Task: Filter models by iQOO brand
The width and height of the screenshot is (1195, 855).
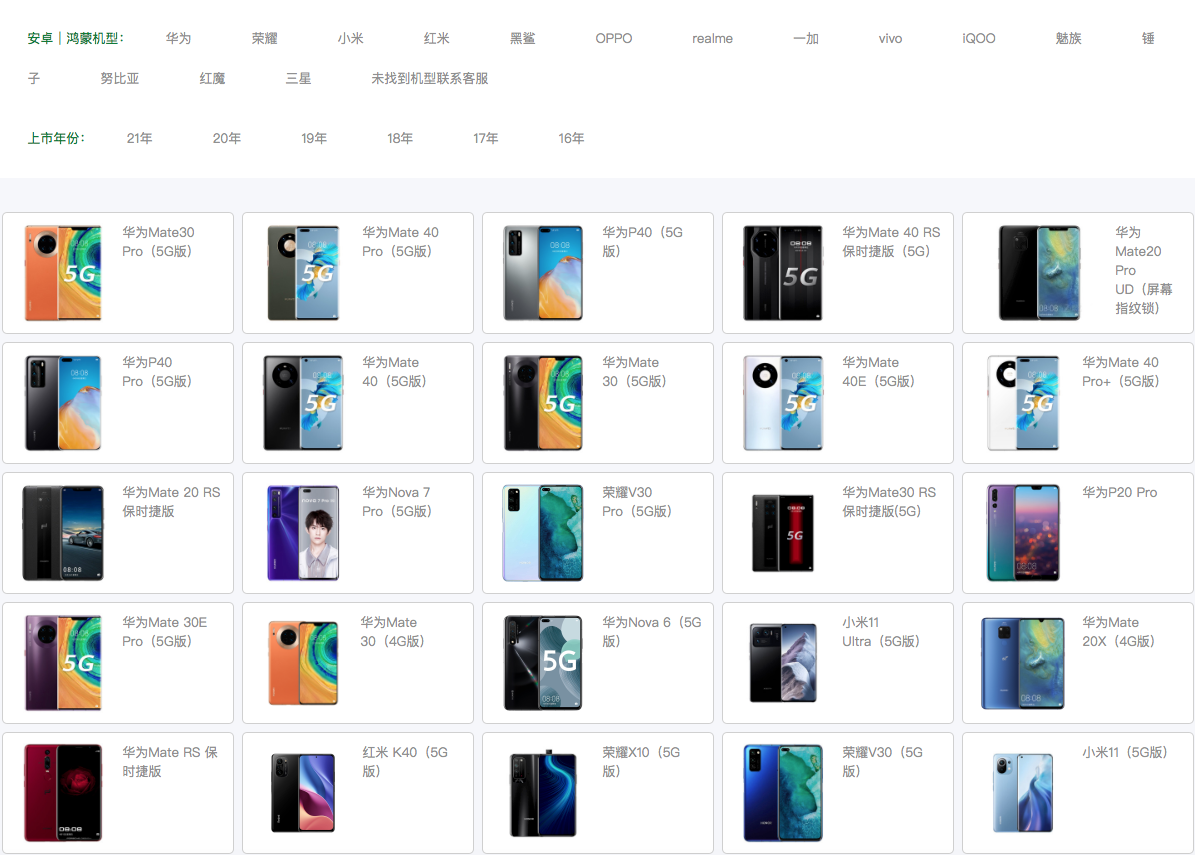Action: (979, 38)
